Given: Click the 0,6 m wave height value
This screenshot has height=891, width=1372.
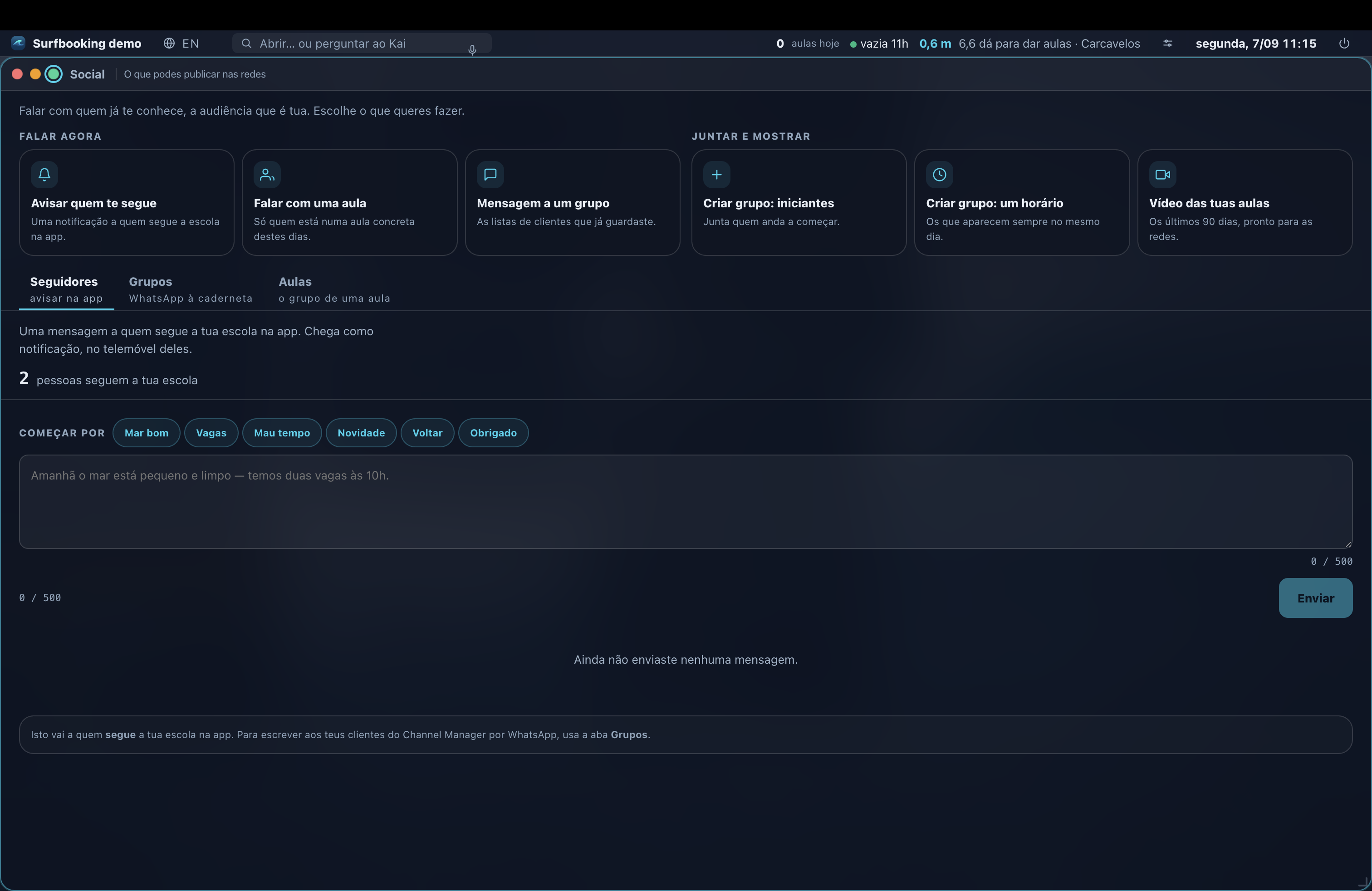Looking at the screenshot, I should tap(935, 43).
